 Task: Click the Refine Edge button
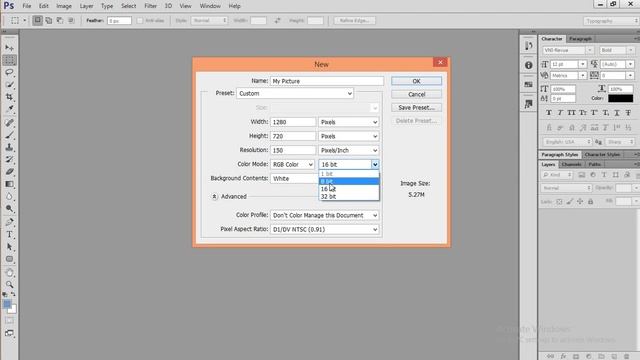click(354, 20)
